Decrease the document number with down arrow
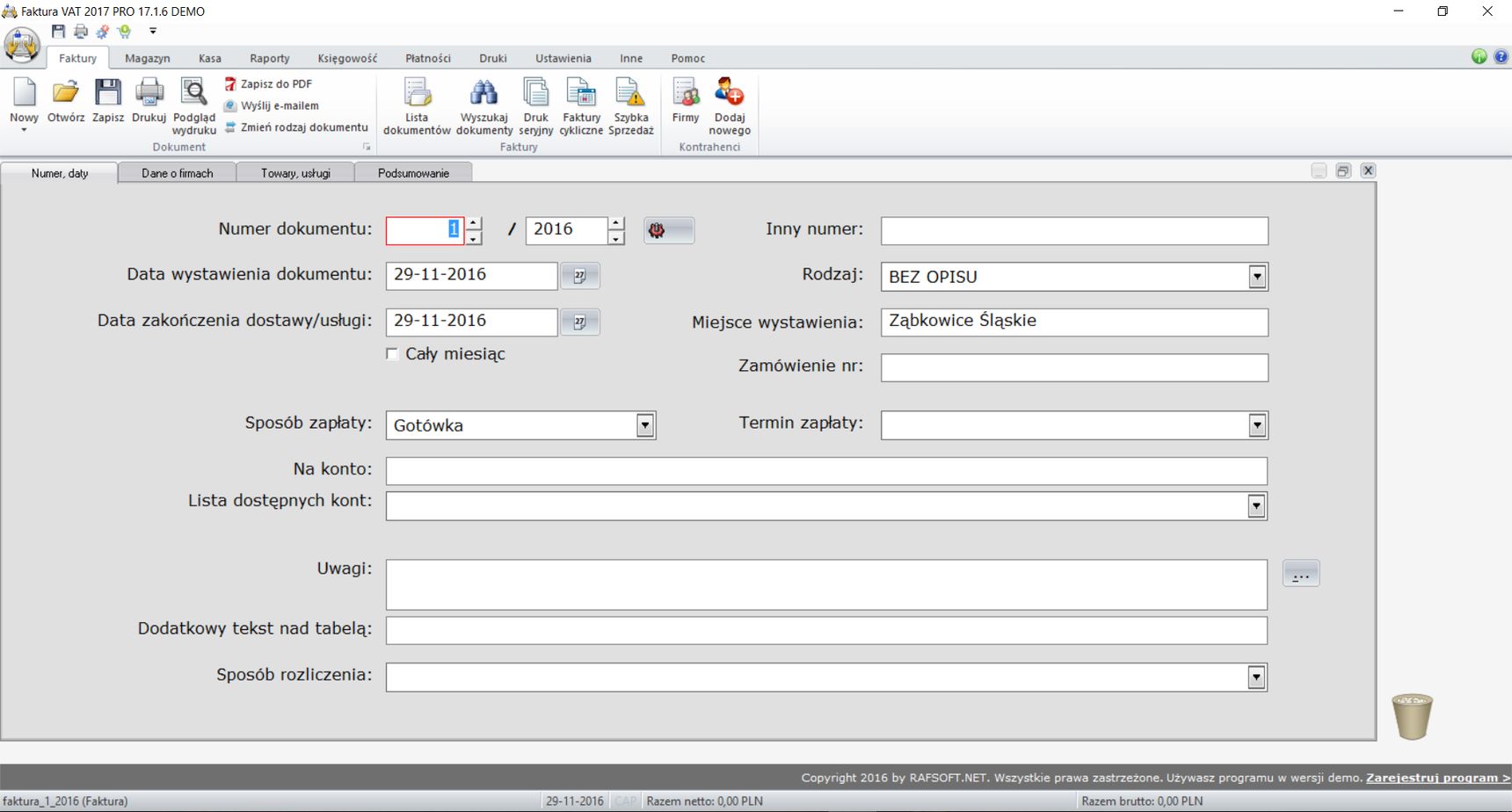1512x812 pixels. [x=473, y=238]
